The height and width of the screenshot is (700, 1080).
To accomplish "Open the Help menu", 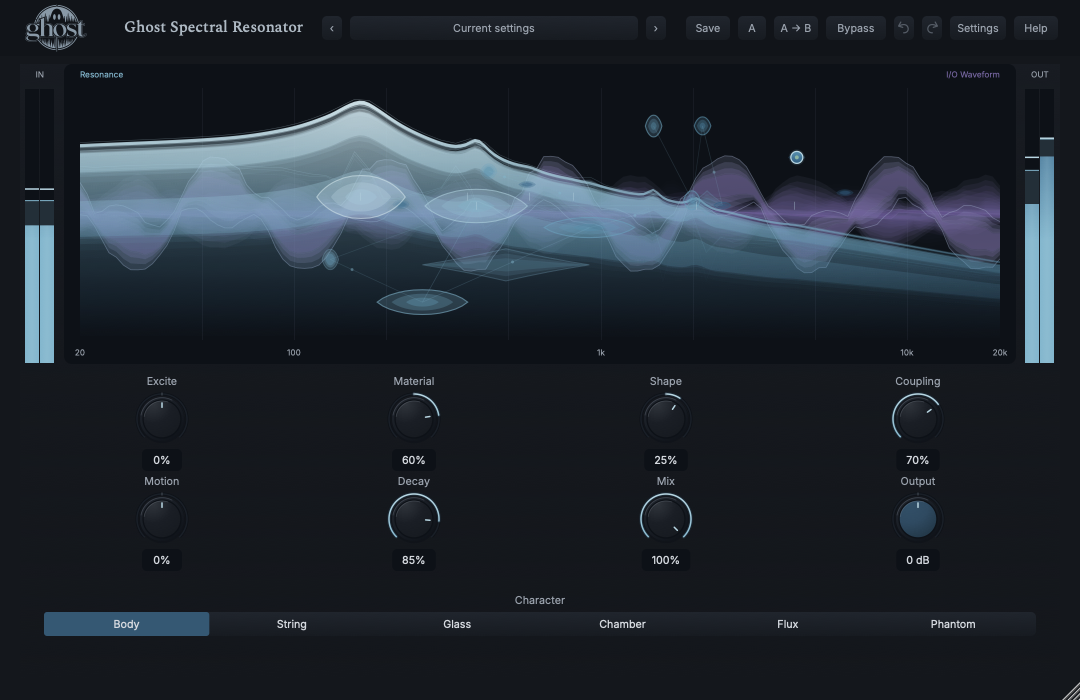I will [x=1035, y=28].
